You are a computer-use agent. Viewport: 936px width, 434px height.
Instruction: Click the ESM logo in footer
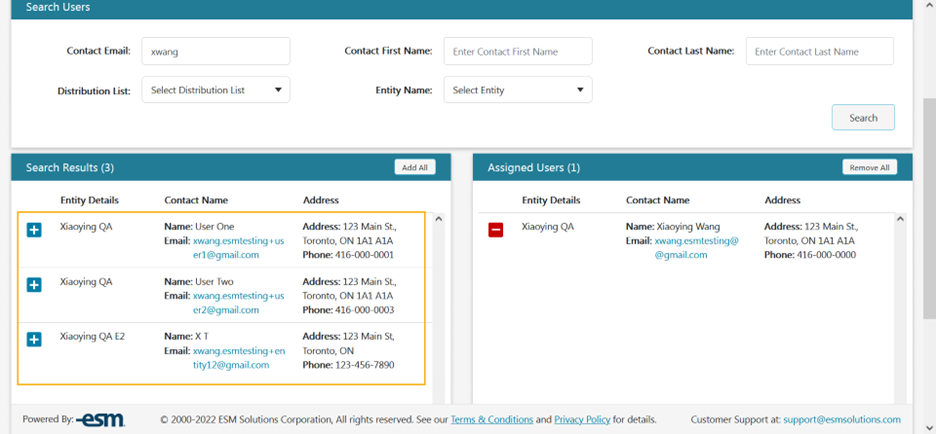click(x=100, y=419)
